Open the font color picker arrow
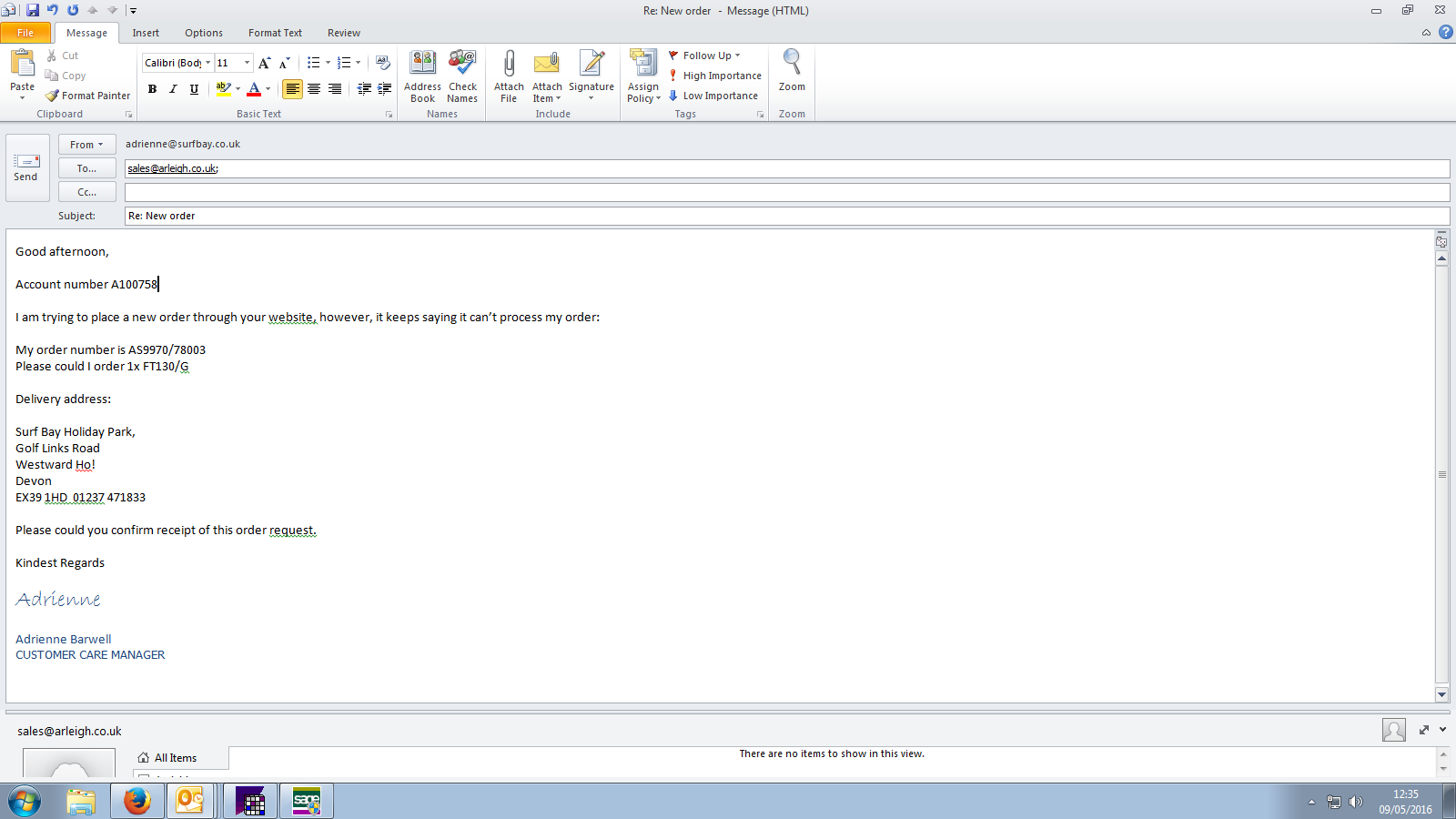The height and width of the screenshot is (819, 1456). pyautogui.click(x=268, y=89)
